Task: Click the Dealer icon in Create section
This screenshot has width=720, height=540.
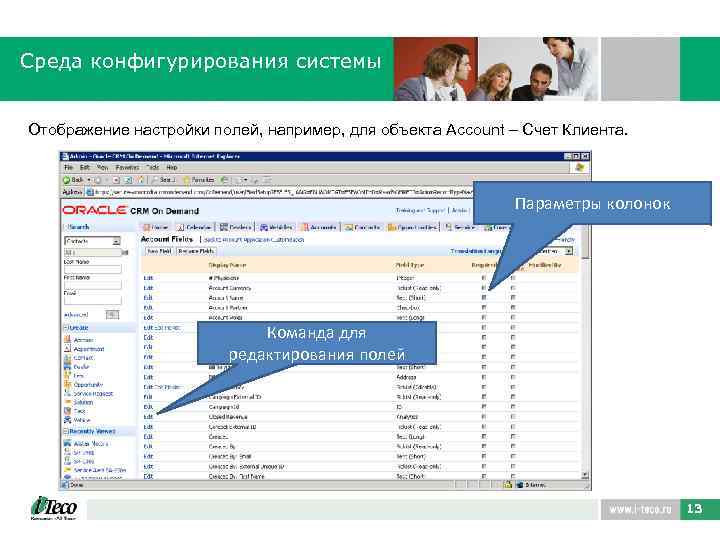Action: 68,366
